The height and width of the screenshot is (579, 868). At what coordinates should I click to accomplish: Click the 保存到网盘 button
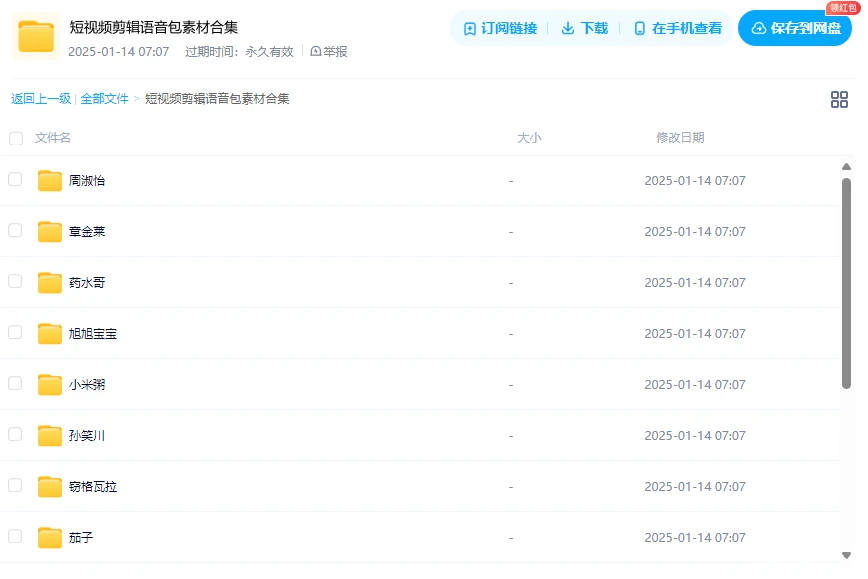[794, 28]
